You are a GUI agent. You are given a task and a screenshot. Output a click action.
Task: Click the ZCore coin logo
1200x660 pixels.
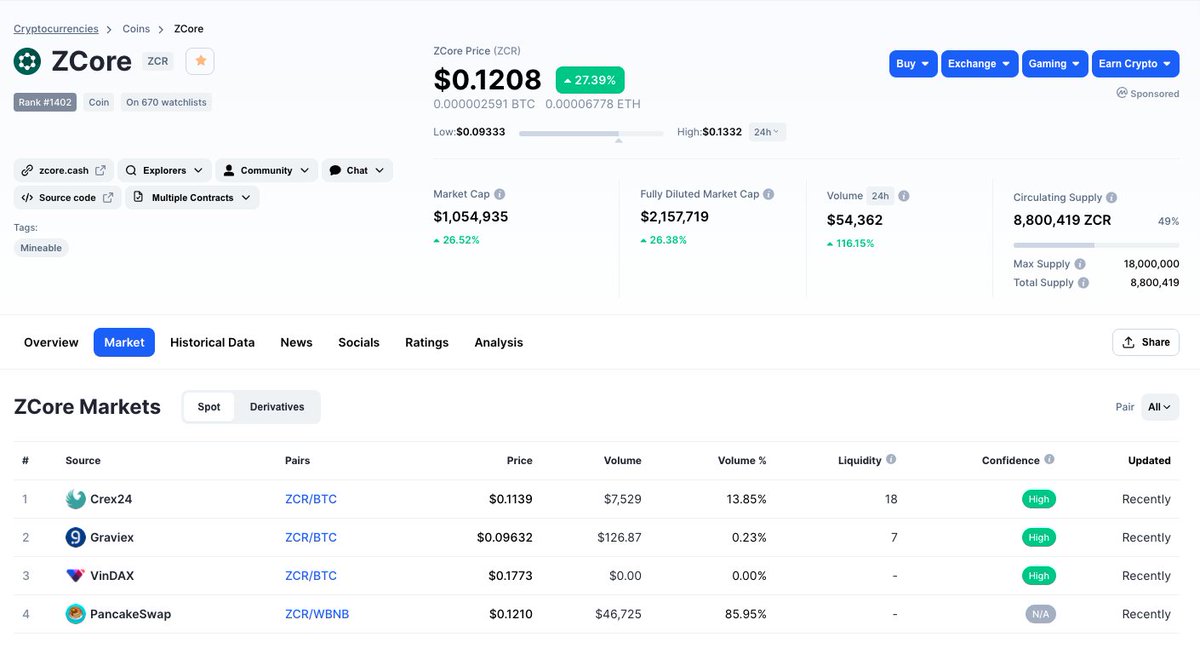[27, 61]
